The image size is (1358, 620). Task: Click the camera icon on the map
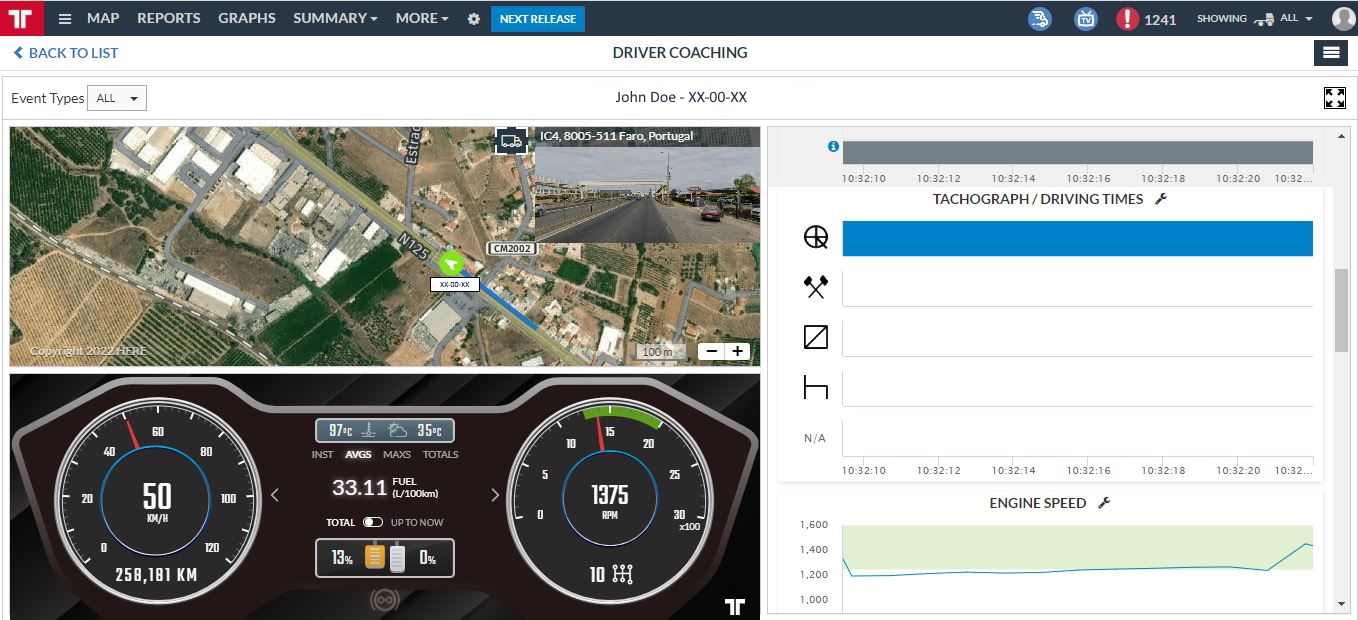[511, 141]
